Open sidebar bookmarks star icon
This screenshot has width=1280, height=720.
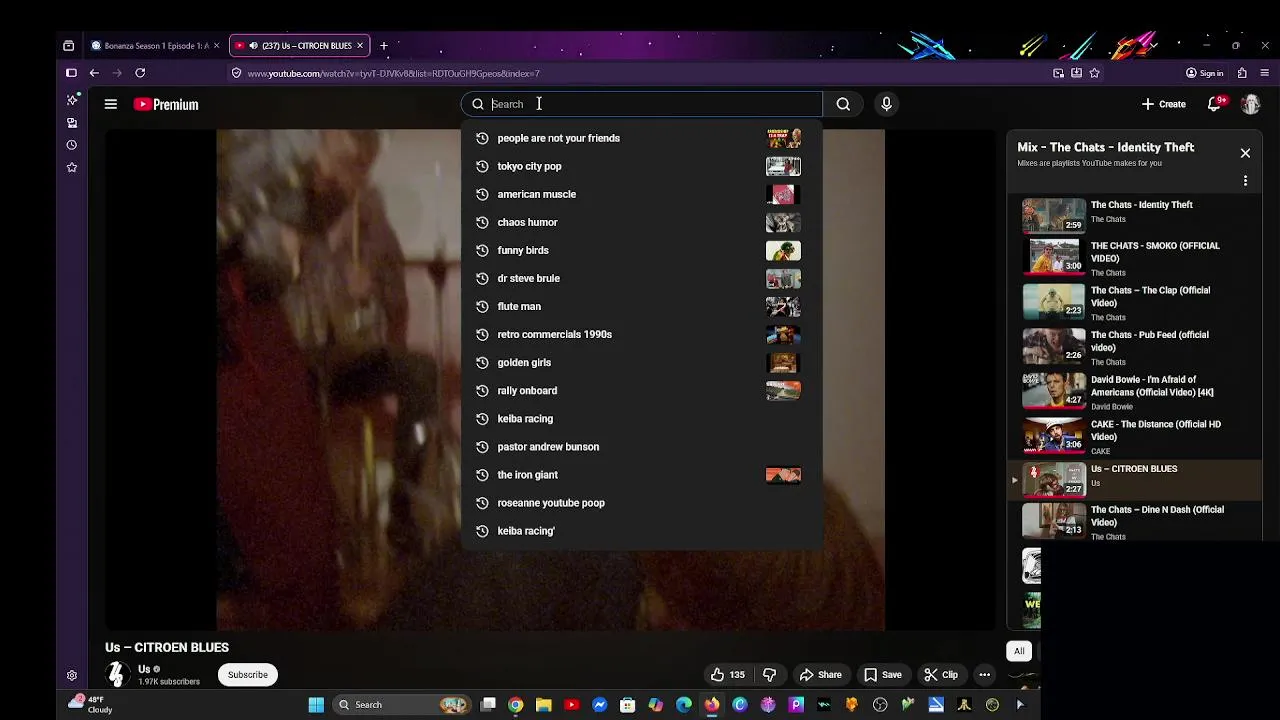click(72, 168)
